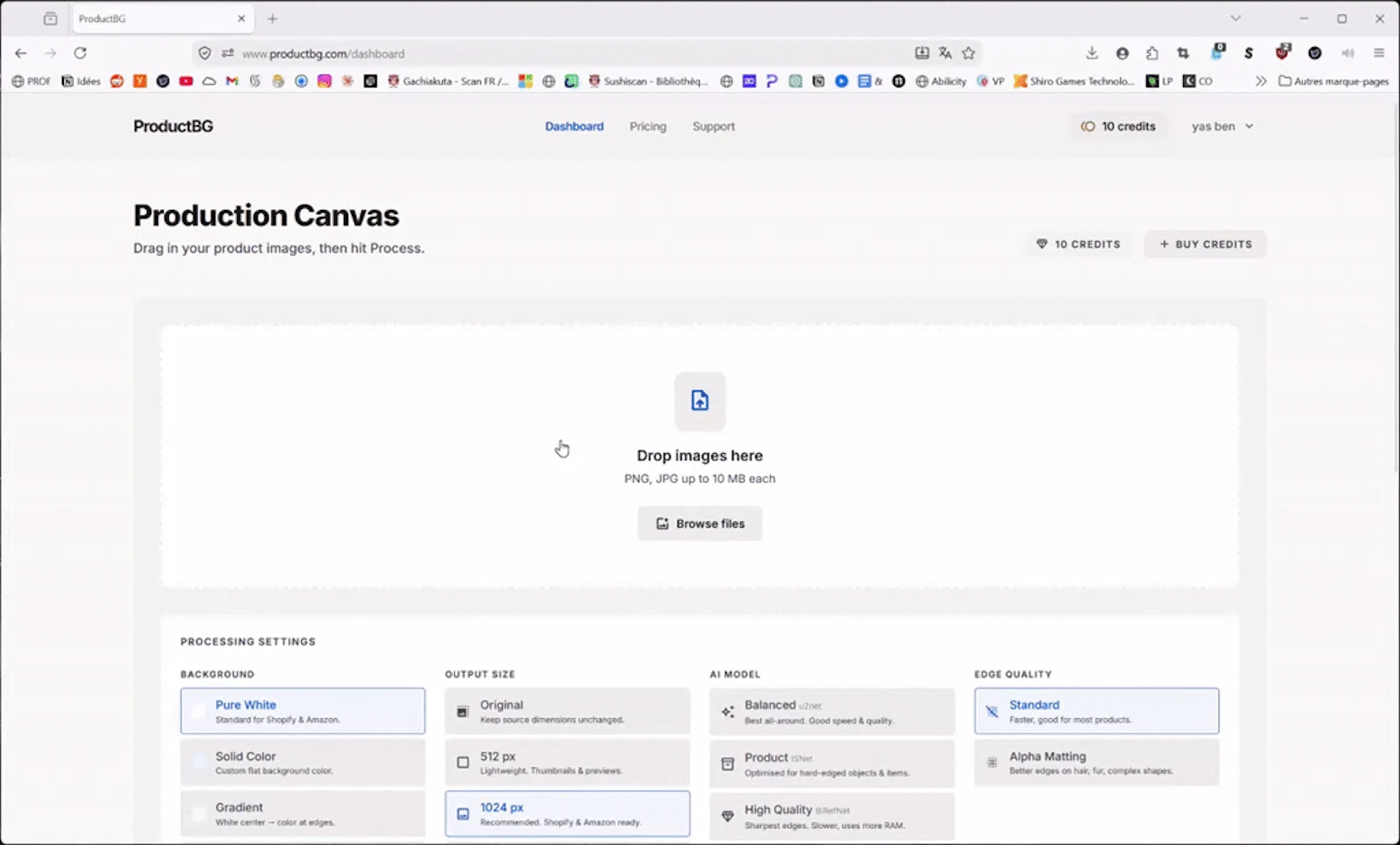This screenshot has height=845, width=1400.
Task: Open Gachiakuta - Scan FR bookmark
Action: tap(448, 81)
